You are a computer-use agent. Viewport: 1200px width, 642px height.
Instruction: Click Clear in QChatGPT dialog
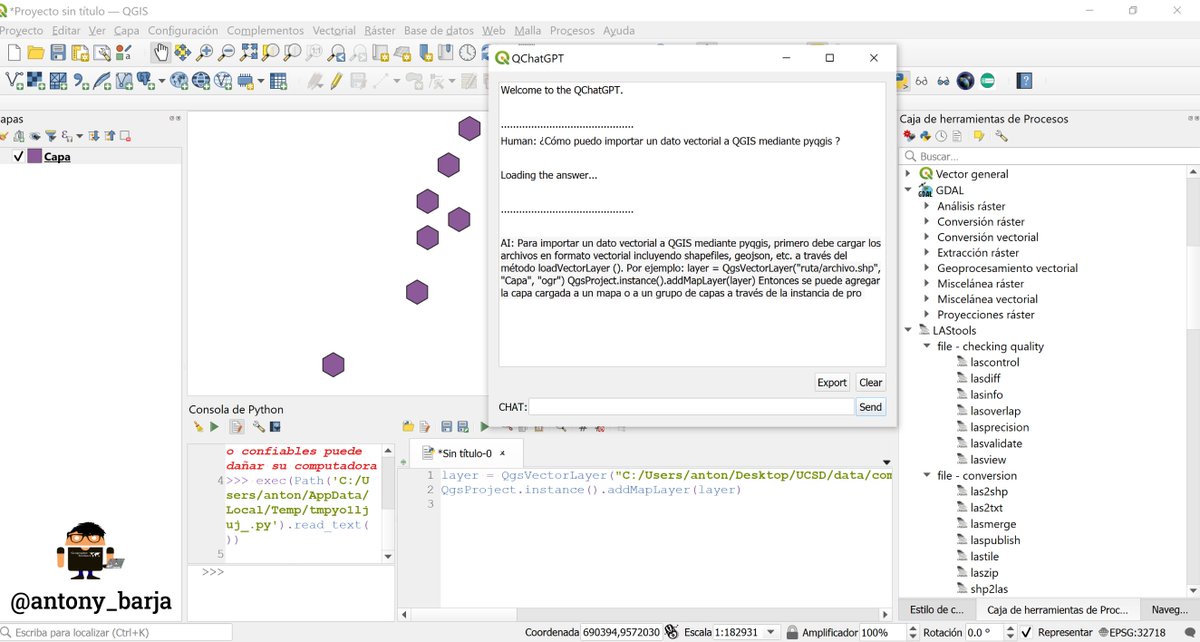click(871, 382)
